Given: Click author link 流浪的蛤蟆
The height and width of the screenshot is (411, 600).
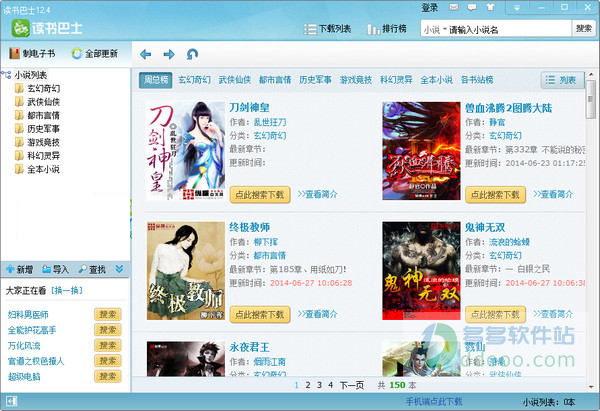Looking at the screenshot, I should coord(509,242).
